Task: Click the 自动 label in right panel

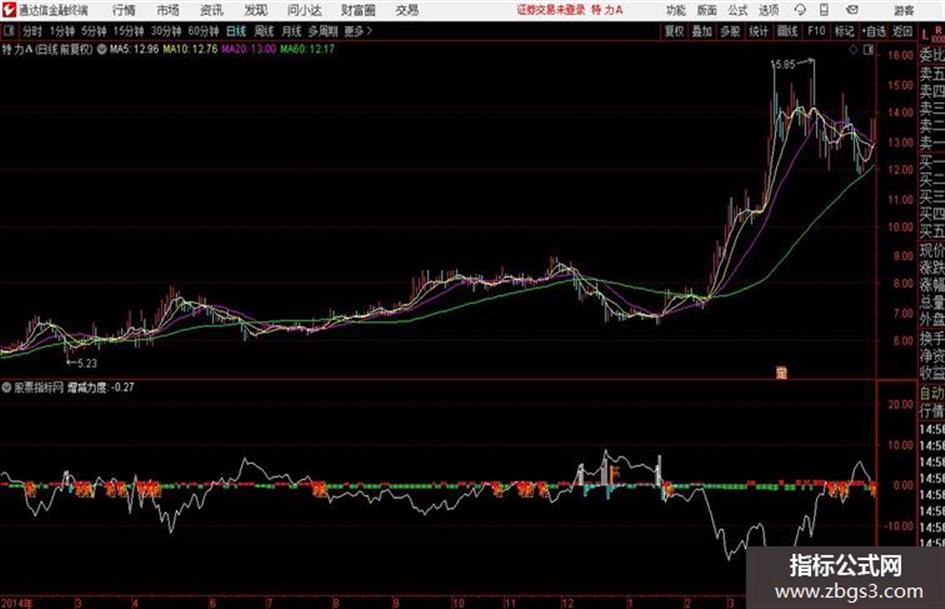Action: point(931,393)
